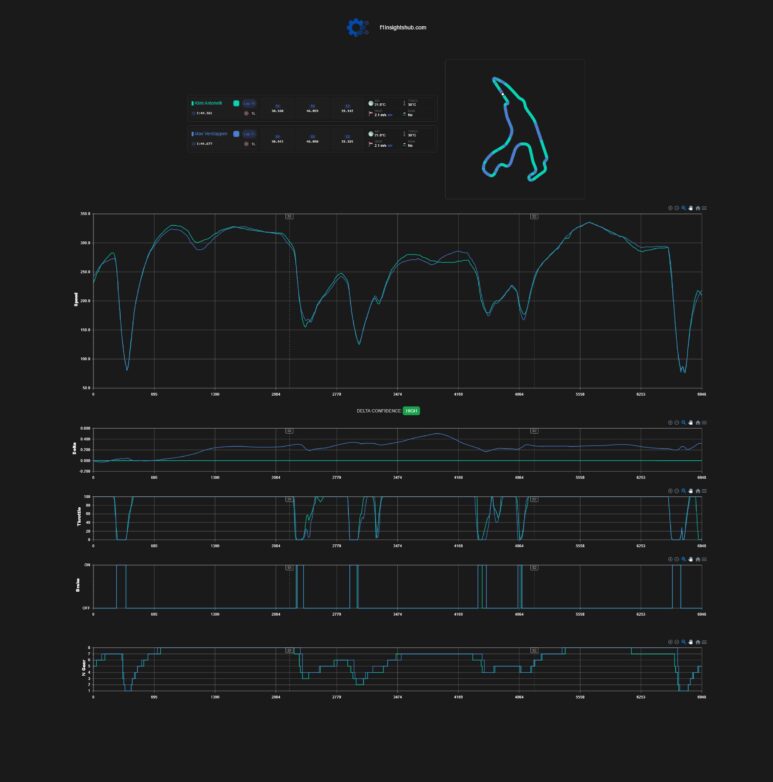Open the f1insightshub.com link

click(402, 27)
